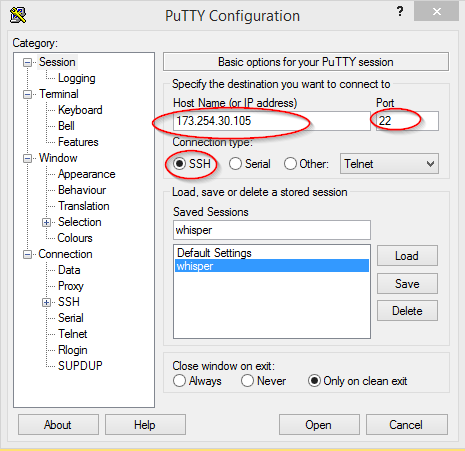
Task: Open the Data settings category
Action: point(69,270)
